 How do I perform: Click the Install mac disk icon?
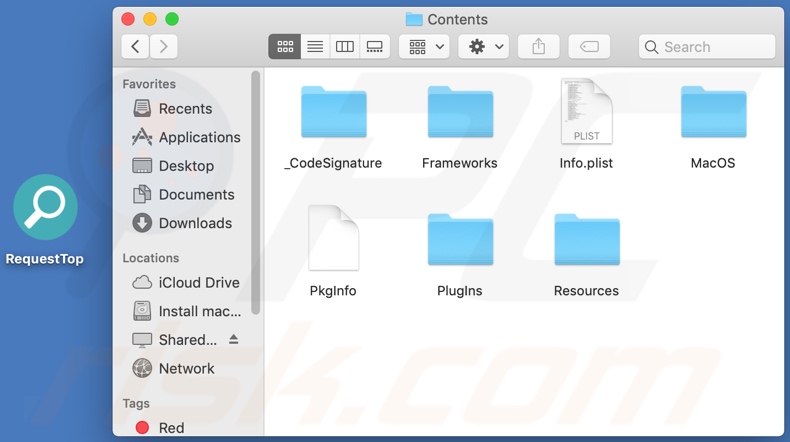click(142, 311)
